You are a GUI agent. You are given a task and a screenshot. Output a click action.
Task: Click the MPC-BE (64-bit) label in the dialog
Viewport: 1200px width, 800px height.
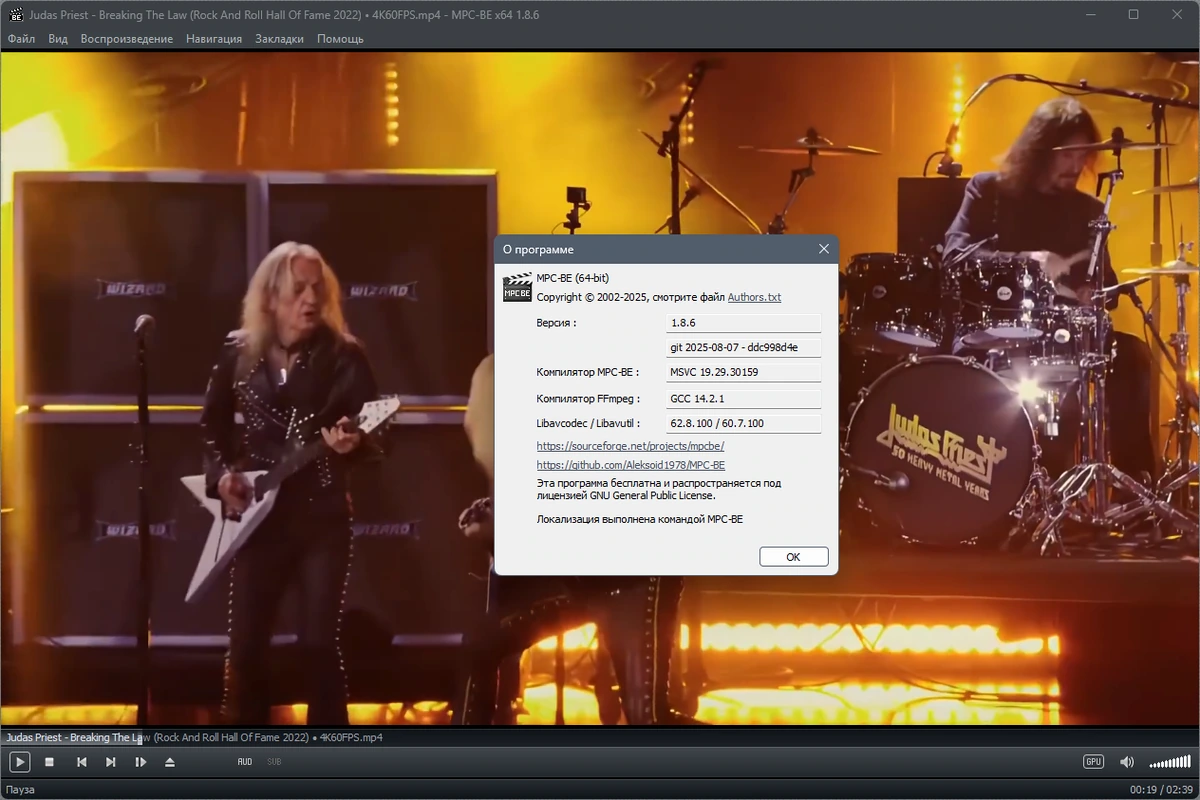coord(573,278)
